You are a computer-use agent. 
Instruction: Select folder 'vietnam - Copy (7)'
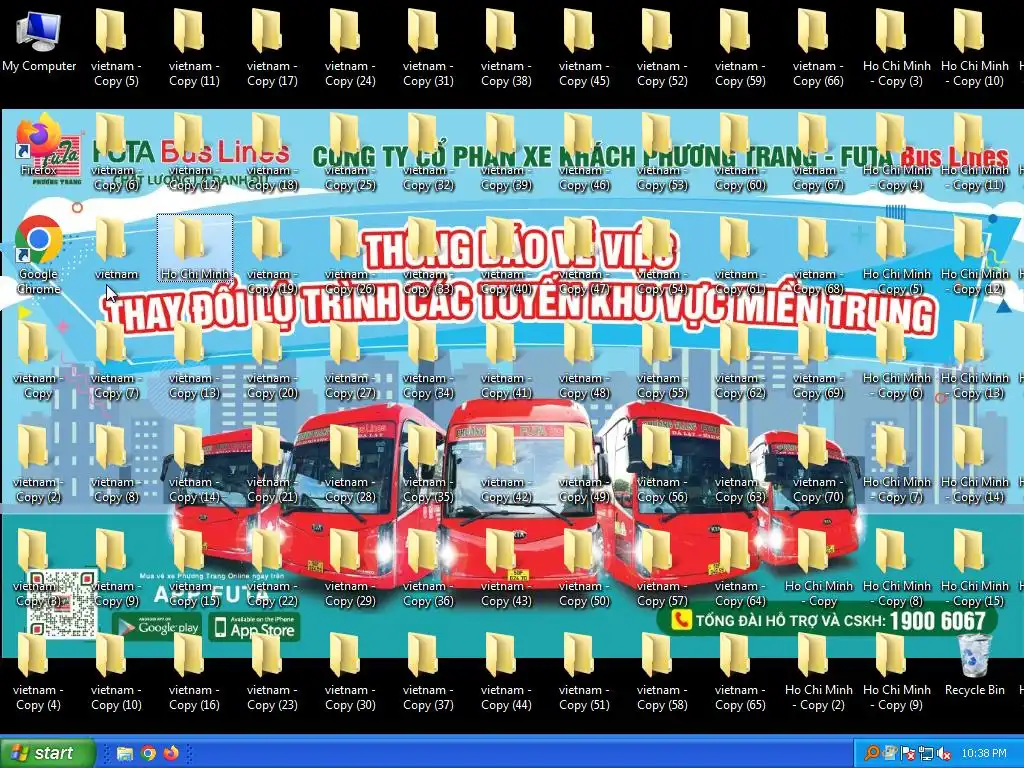pos(116,360)
